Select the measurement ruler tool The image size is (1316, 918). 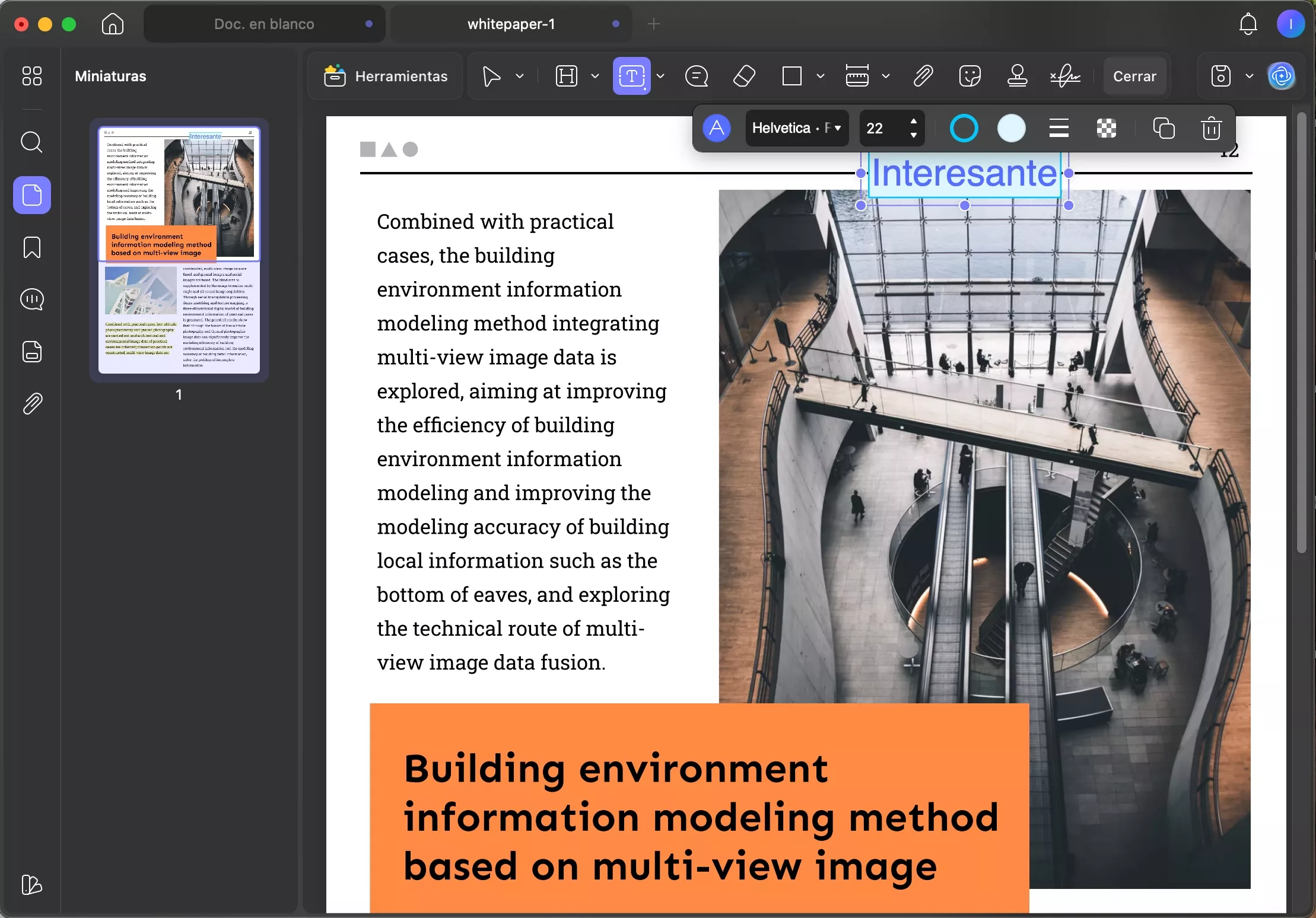coord(857,76)
